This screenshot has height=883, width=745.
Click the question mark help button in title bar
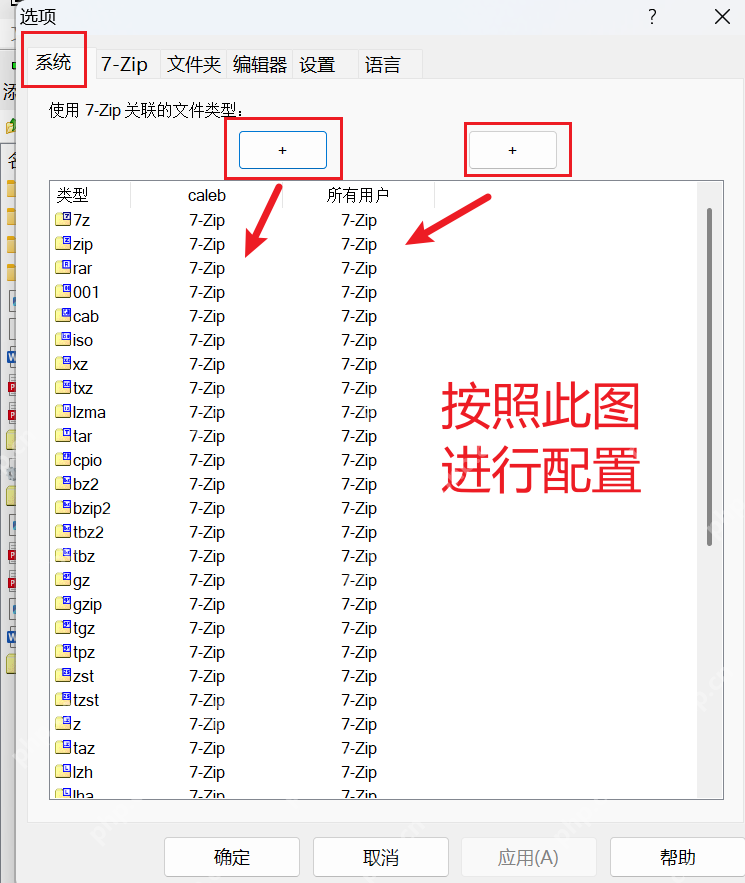coord(652,16)
